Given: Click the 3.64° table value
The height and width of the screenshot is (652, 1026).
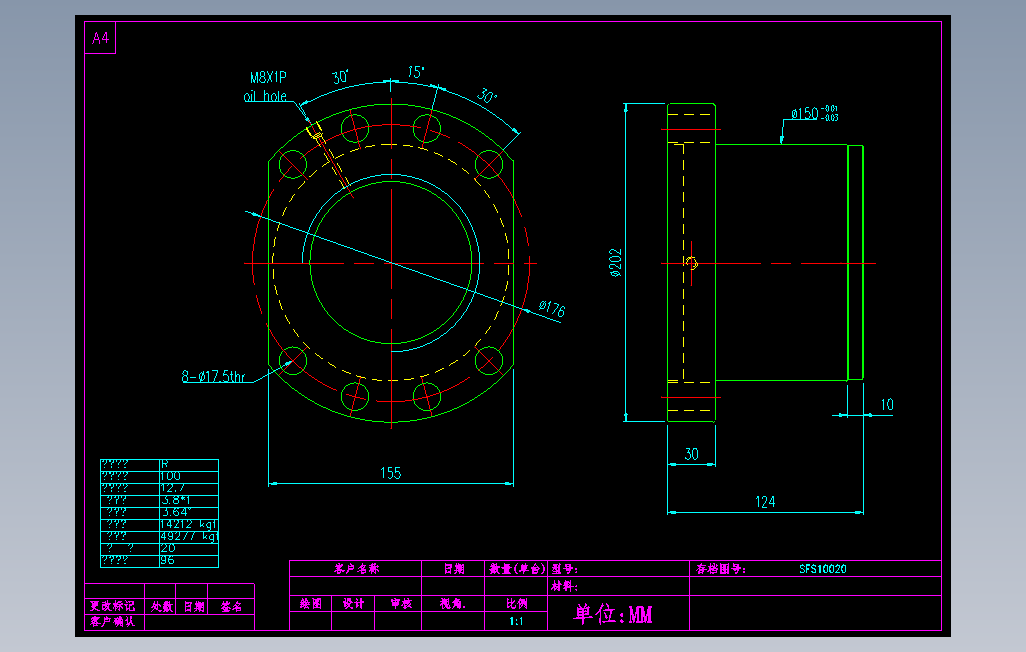Looking at the screenshot, I should coord(188,512).
